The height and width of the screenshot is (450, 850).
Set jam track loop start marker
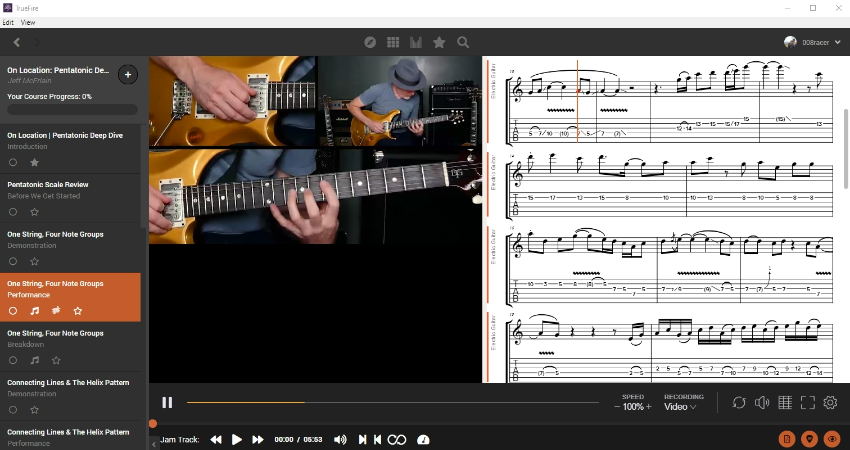pos(362,440)
